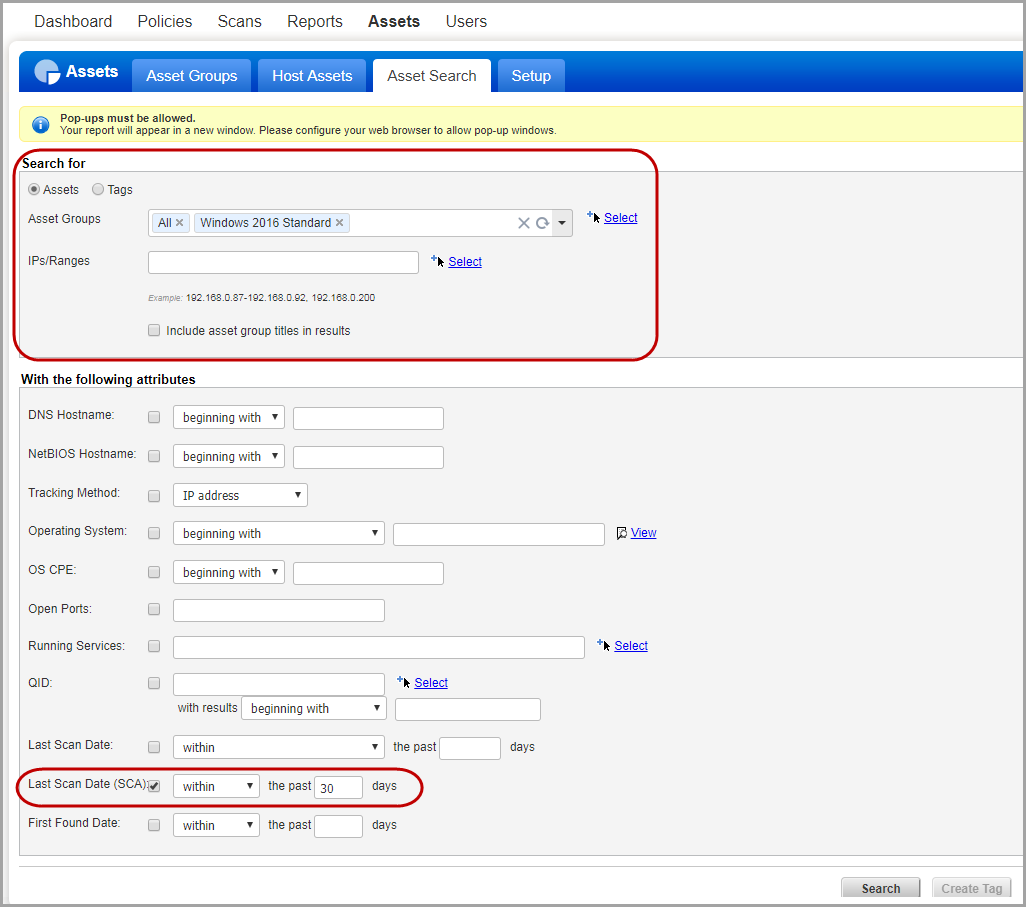Switch to the Host Assets tab
The image size is (1026, 907).
pyautogui.click(x=311, y=75)
